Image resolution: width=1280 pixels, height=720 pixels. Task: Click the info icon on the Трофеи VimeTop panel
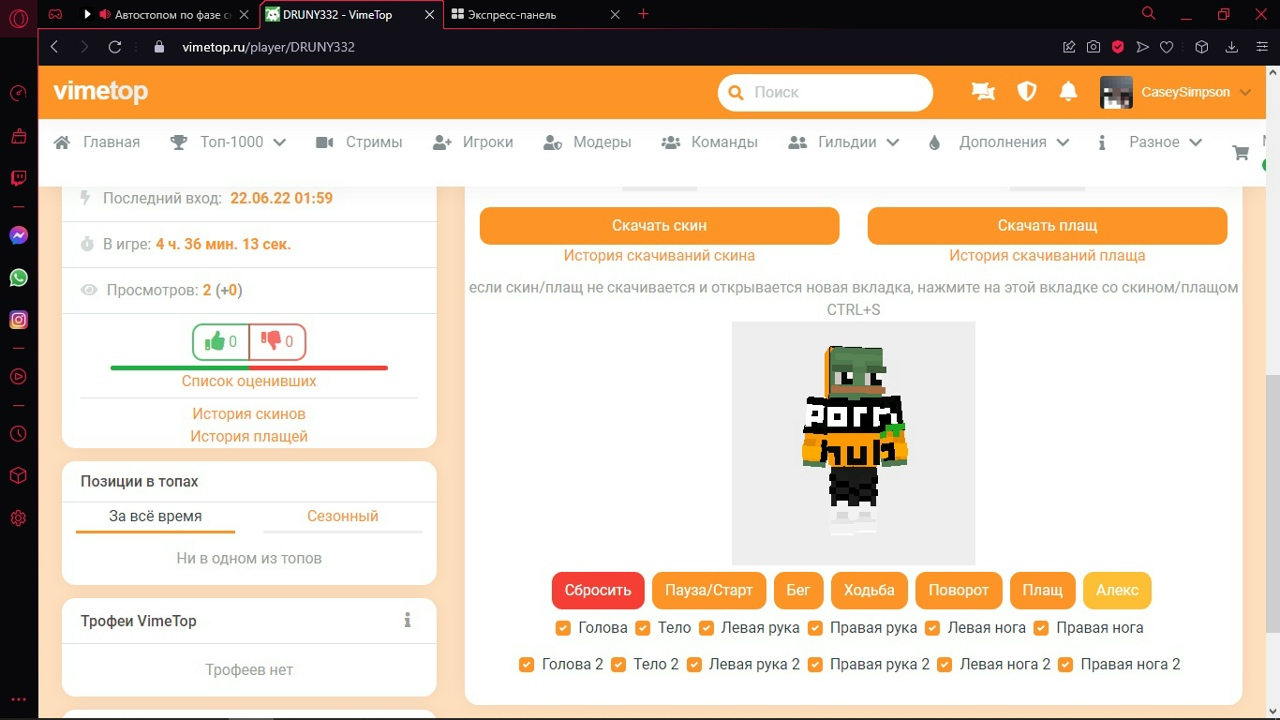tap(407, 620)
